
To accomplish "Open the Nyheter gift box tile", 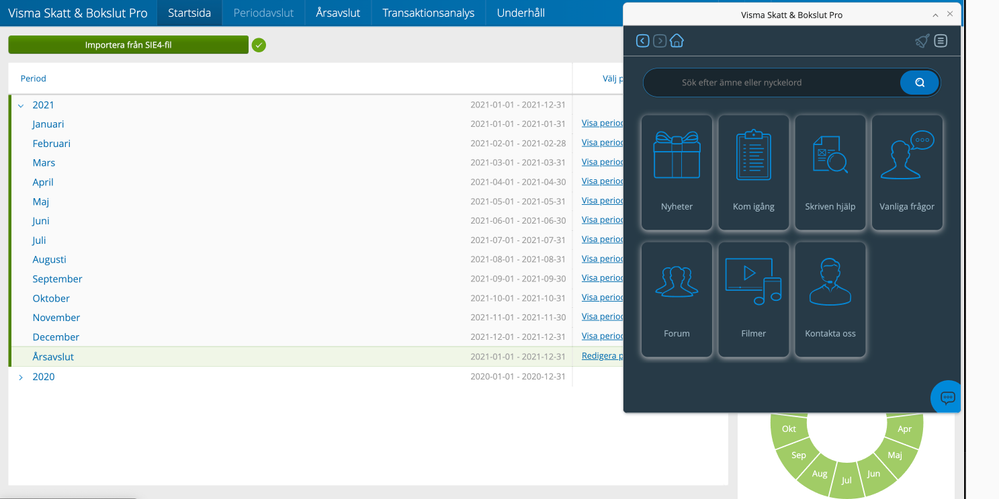I will [x=677, y=171].
